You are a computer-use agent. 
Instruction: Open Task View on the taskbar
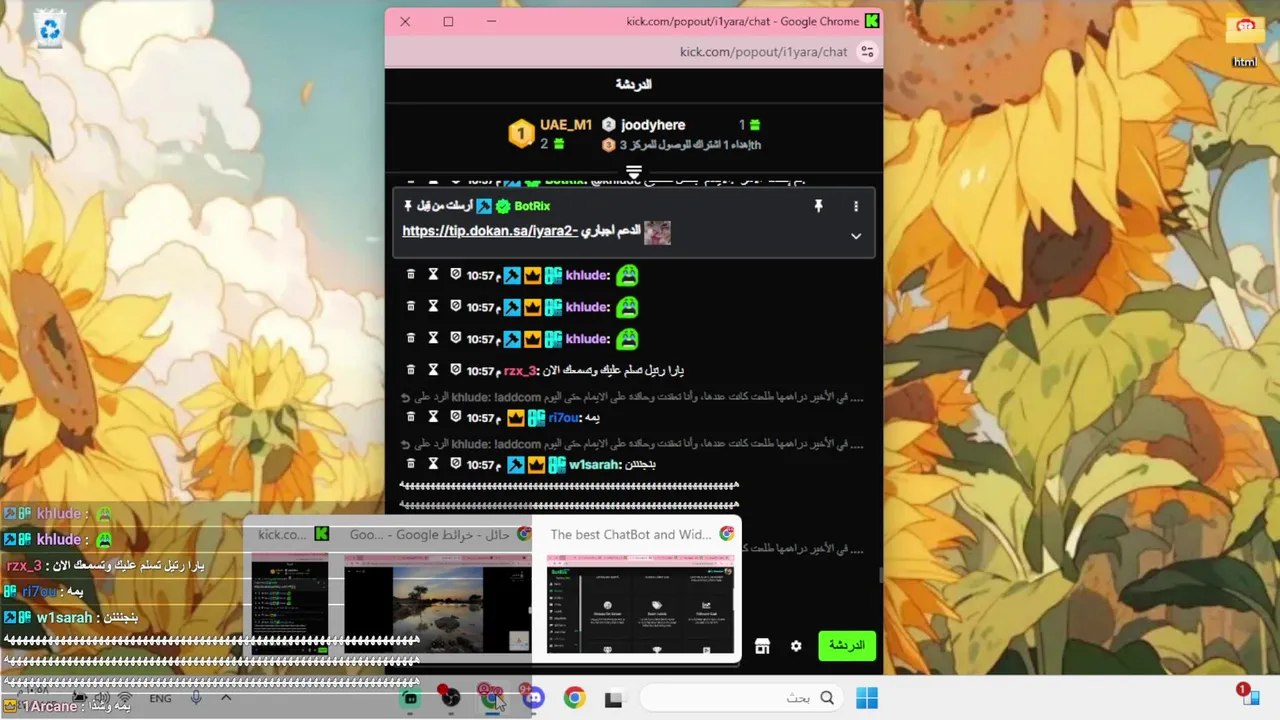(x=612, y=698)
